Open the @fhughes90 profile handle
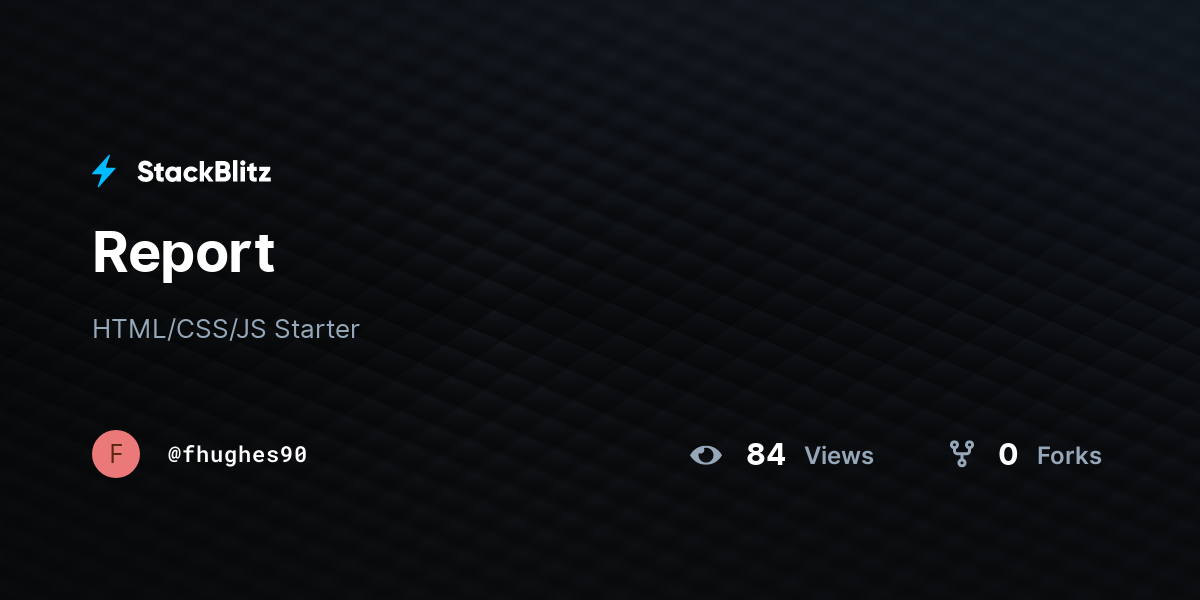 237,455
